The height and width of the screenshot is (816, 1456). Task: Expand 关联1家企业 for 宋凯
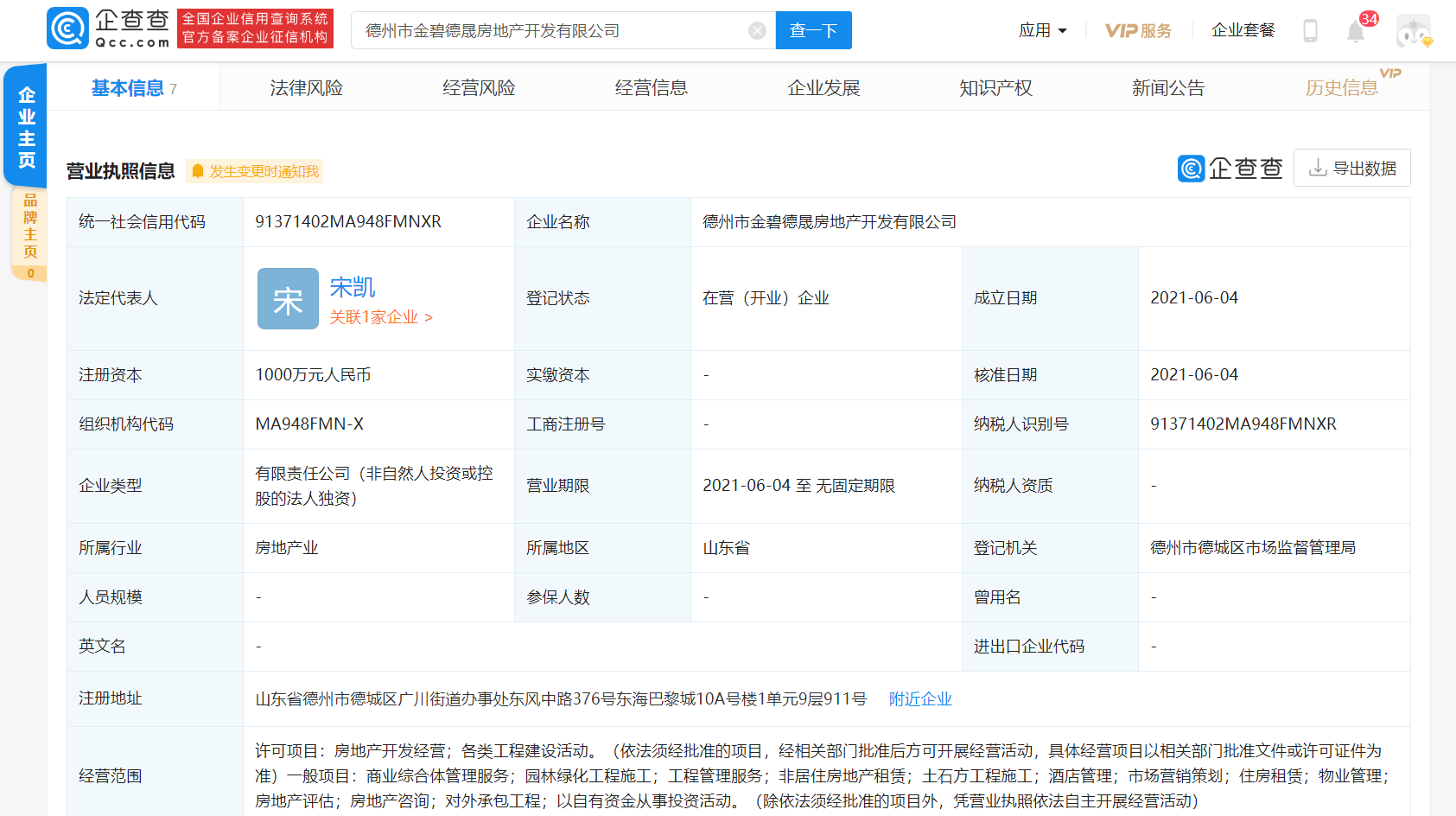coord(381,317)
